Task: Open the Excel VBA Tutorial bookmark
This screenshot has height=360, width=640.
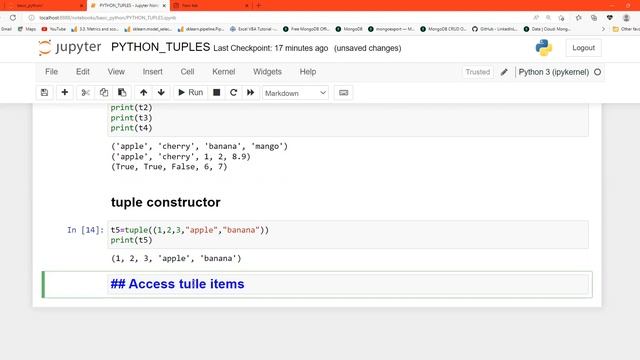Action: pyautogui.click(x=253, y=29)
